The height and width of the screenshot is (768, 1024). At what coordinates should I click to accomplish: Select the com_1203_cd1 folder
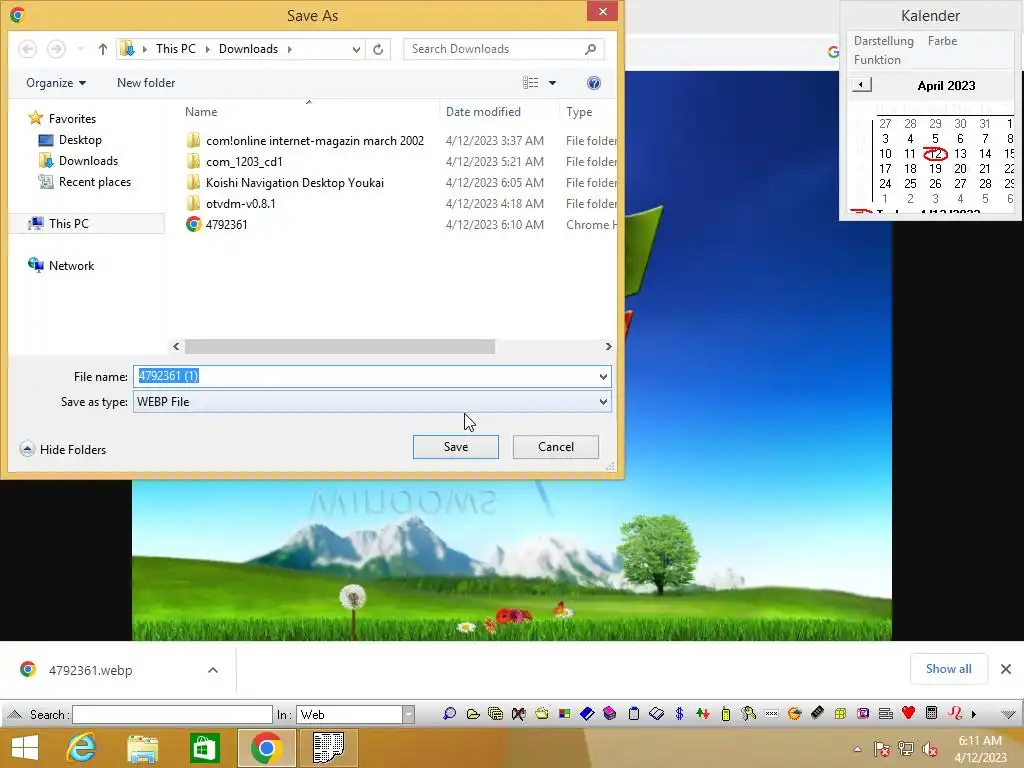[x=244, y=161]
